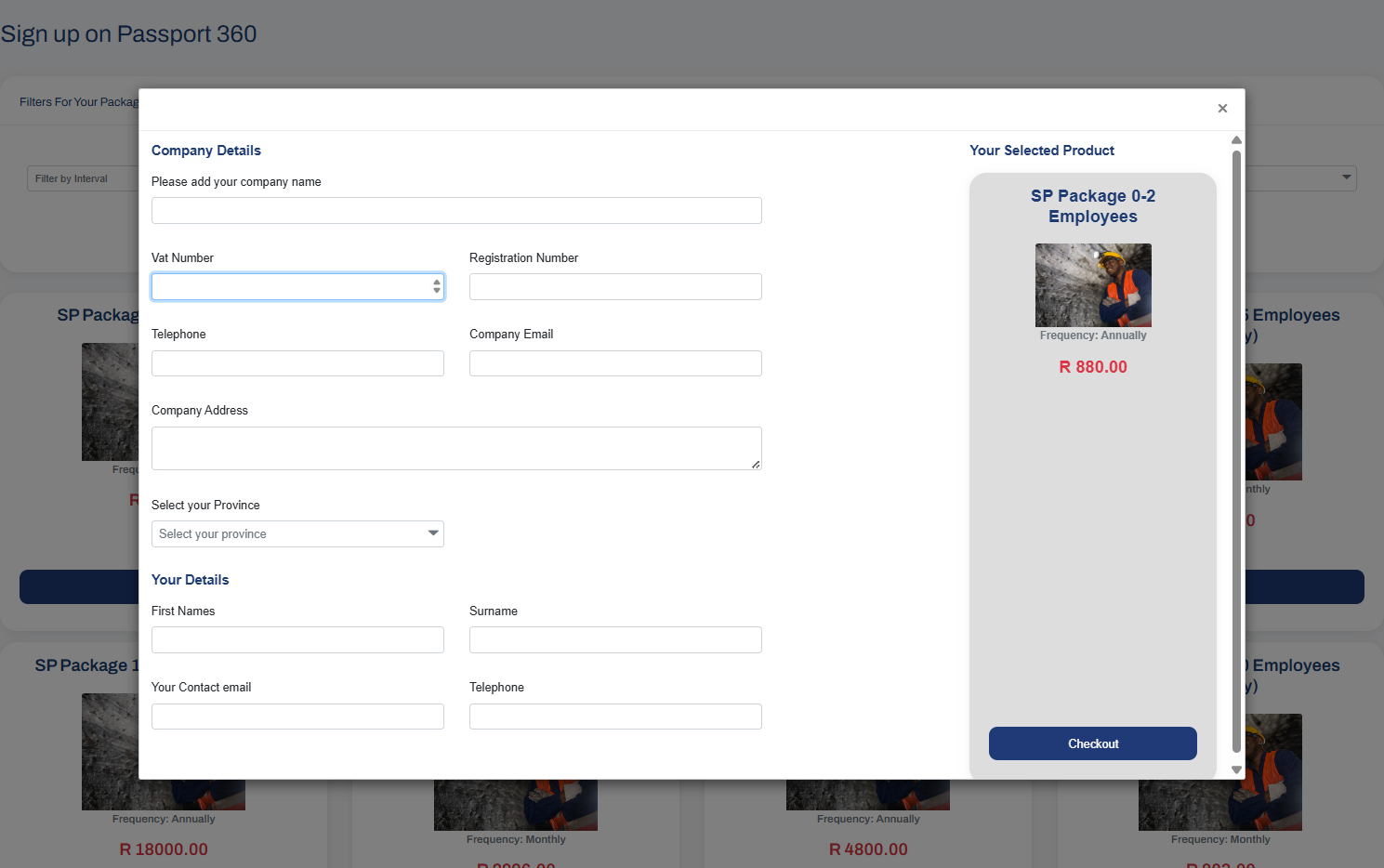Click the Surname input field

click(615, 639)
